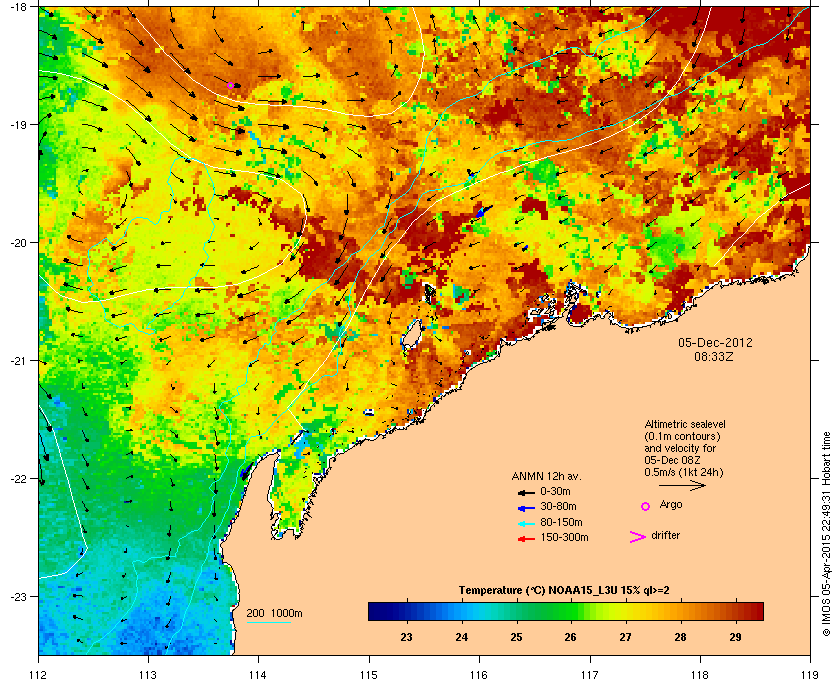Click the longitude axis label 112
The height and width of the screenshot is (680, 840).
39,674
